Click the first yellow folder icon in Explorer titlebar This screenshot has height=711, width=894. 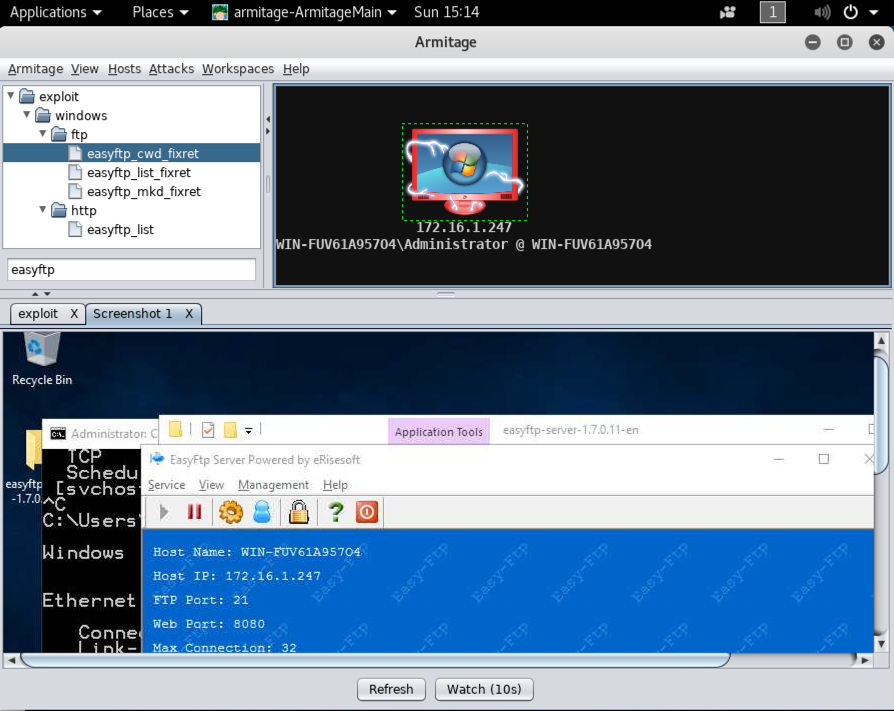176,429
